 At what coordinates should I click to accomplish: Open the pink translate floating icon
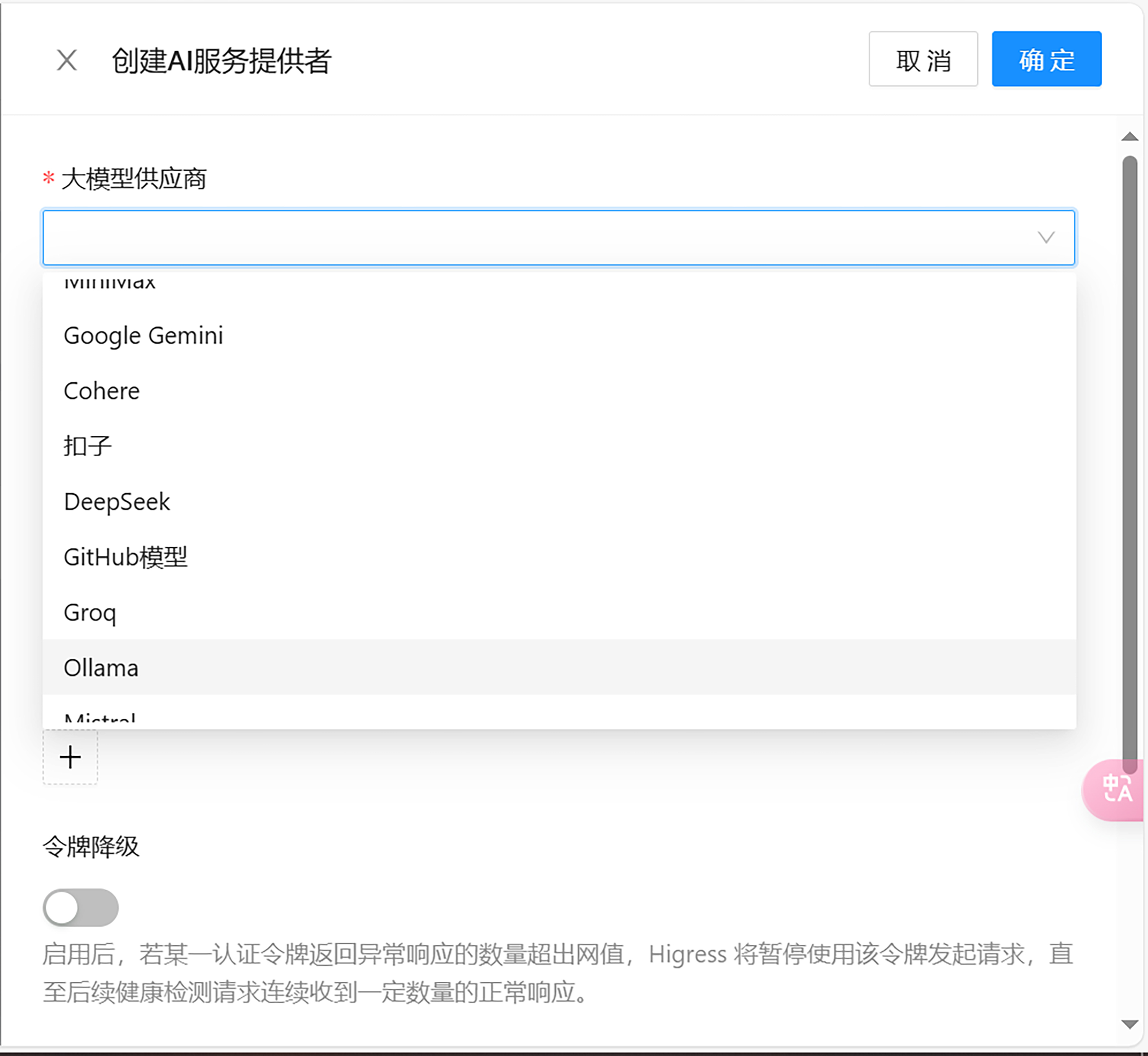(x=1116, y=790)
